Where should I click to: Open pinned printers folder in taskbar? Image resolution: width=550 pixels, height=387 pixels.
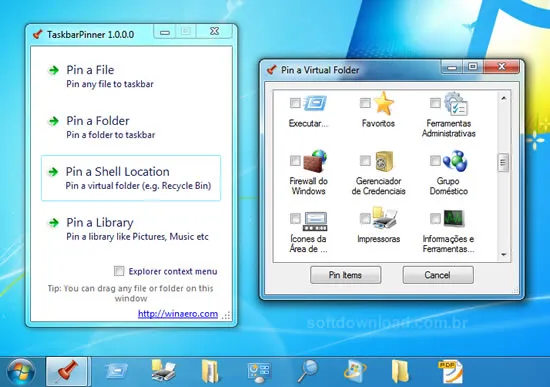click(163, 371)
